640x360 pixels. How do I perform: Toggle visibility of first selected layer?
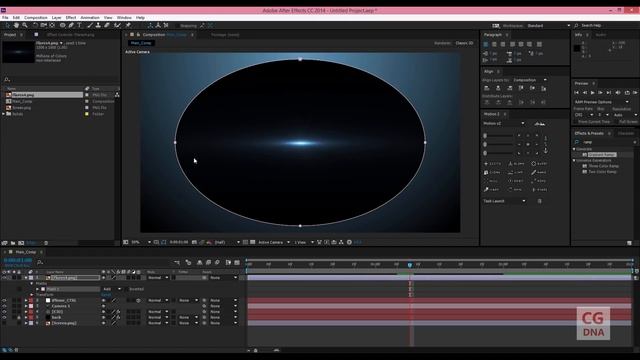4,278
